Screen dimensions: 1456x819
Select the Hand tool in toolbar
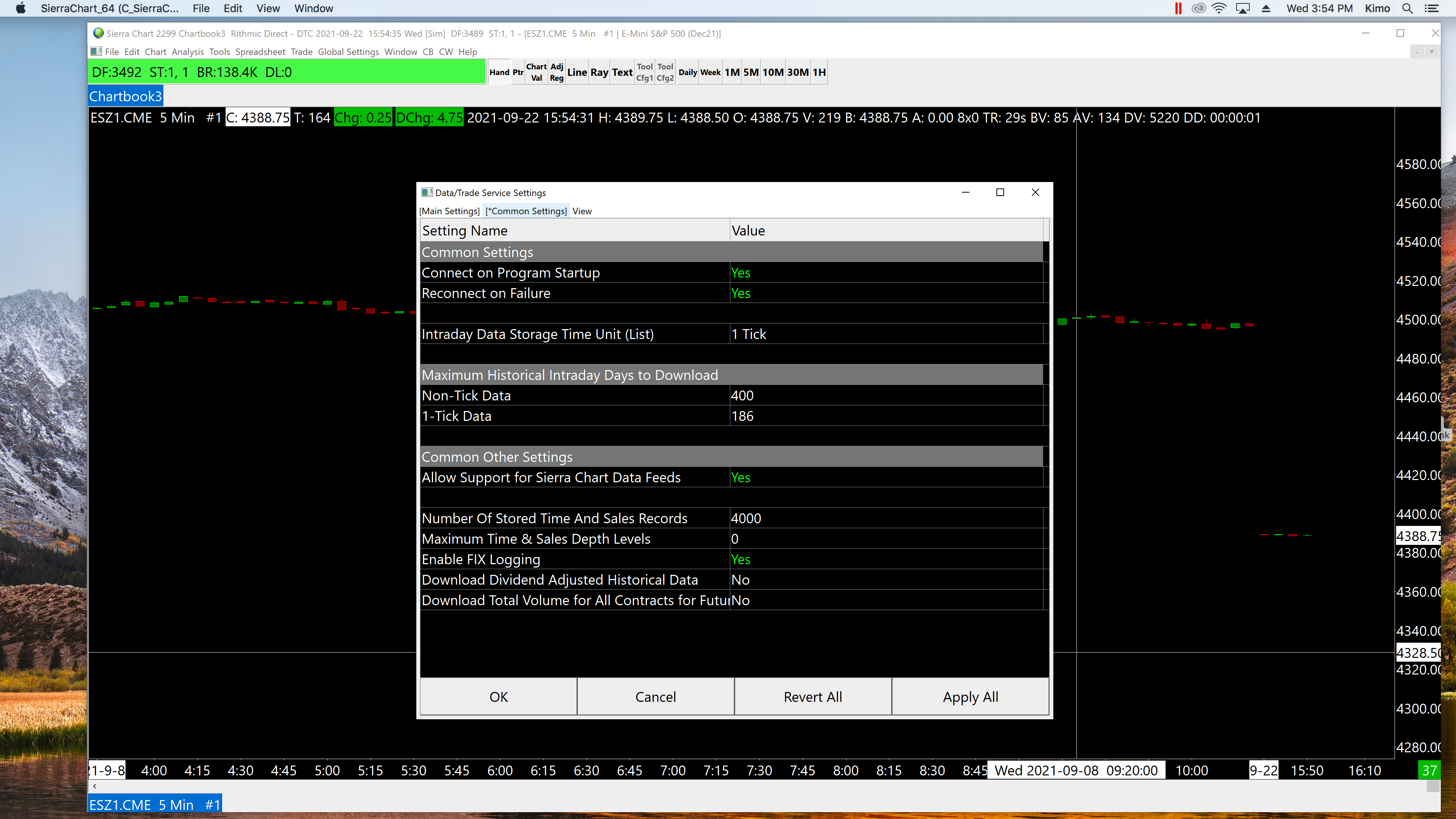(x=499, y=72)
